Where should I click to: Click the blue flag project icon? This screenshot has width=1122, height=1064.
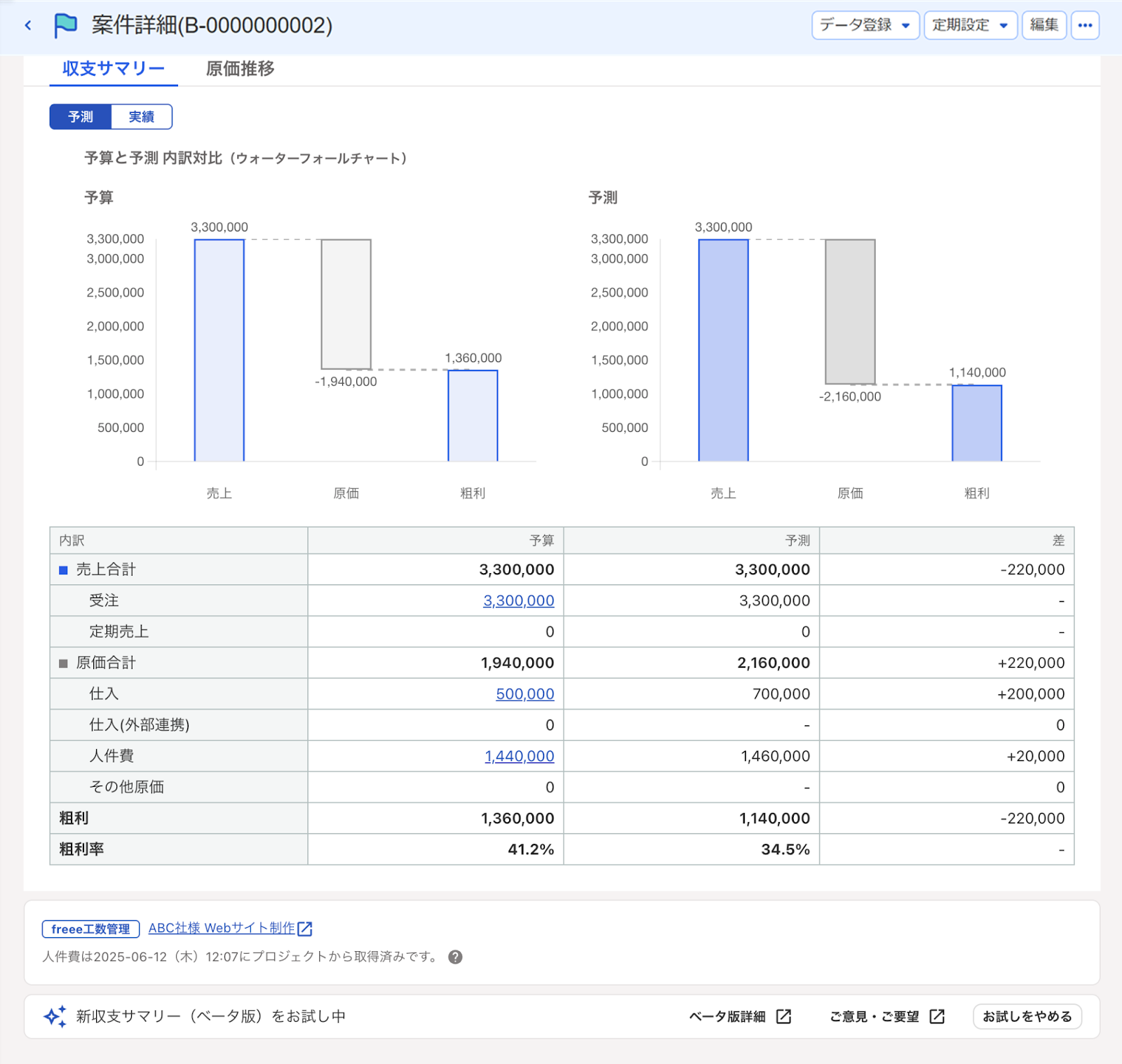(x=65, y=25)
